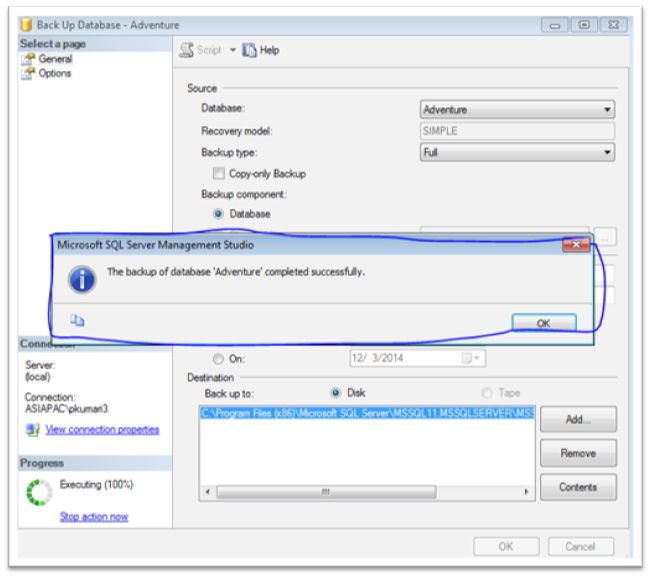Click OK in the backup success dialog
Screen dimensions: 650x577
(x=544, y=323)
